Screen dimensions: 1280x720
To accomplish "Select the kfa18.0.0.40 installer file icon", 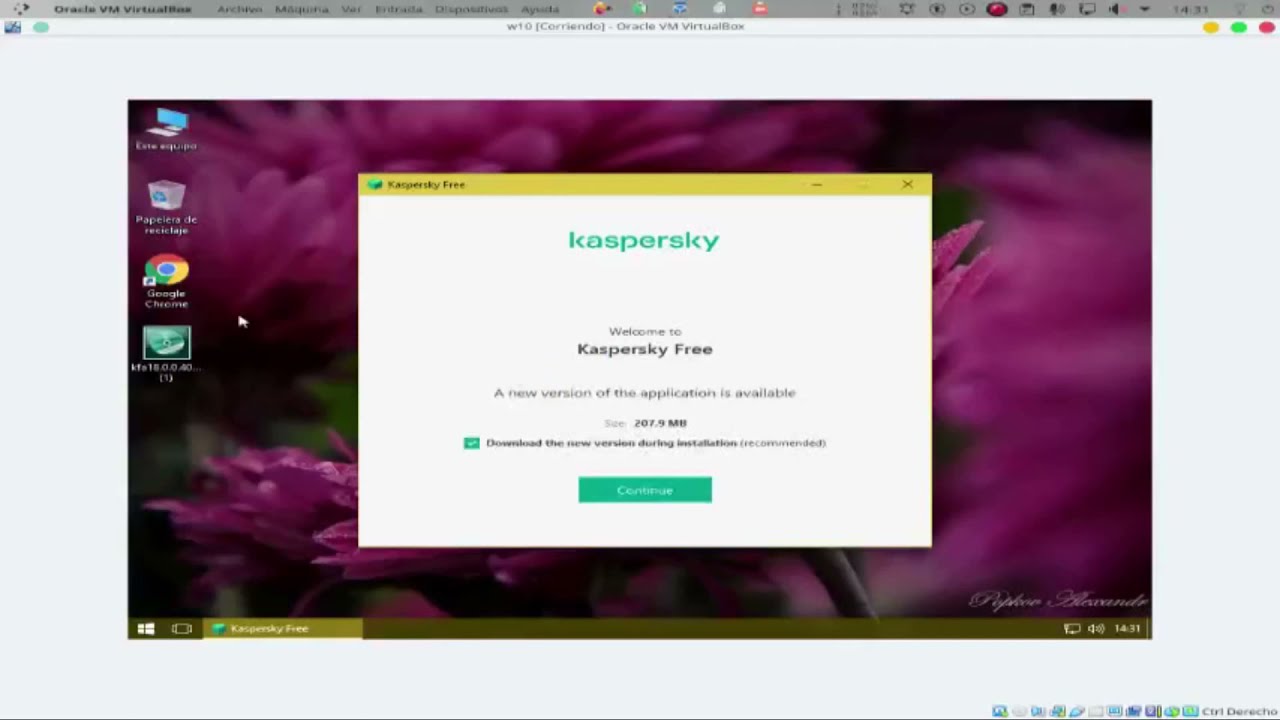I will tap(166, 354).
